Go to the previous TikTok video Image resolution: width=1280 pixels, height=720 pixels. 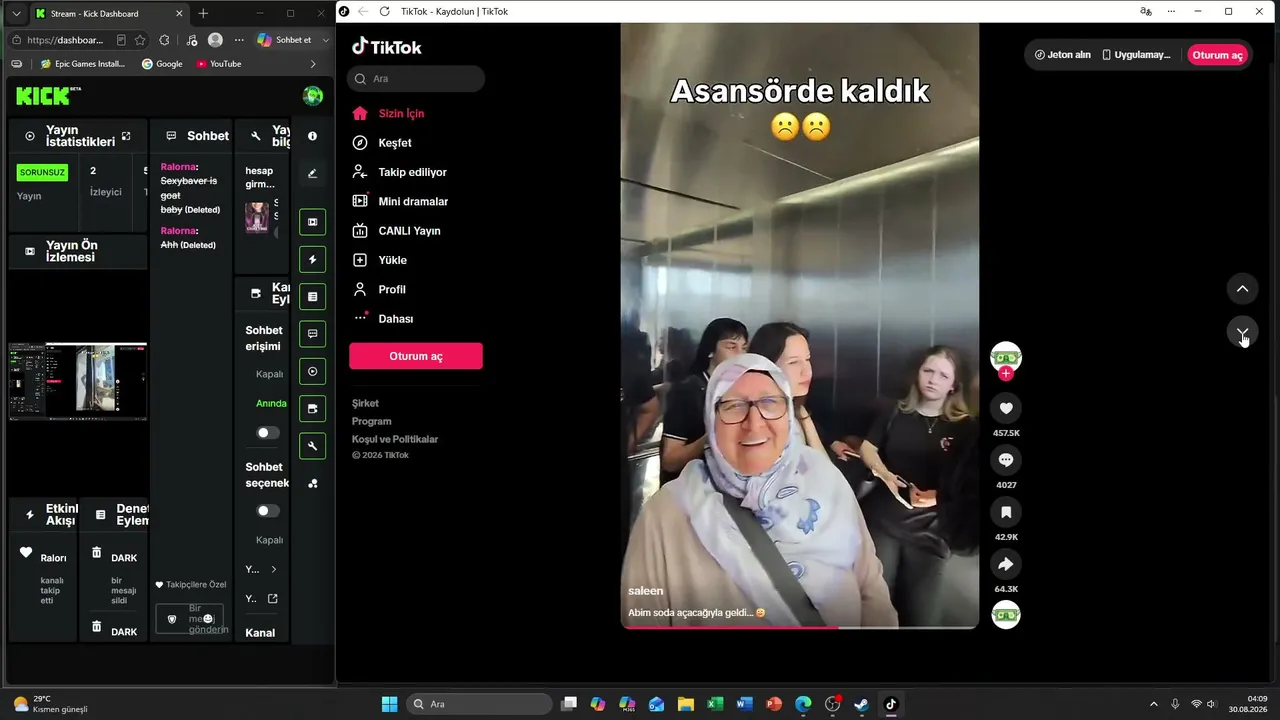1242,289
